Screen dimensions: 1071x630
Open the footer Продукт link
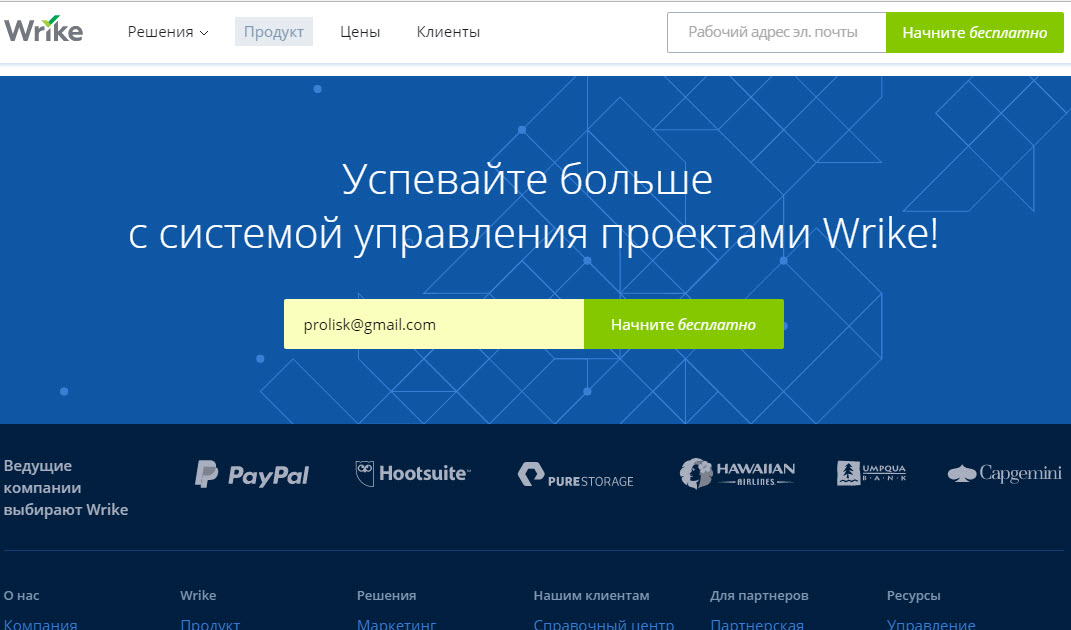tap(210, 624)
